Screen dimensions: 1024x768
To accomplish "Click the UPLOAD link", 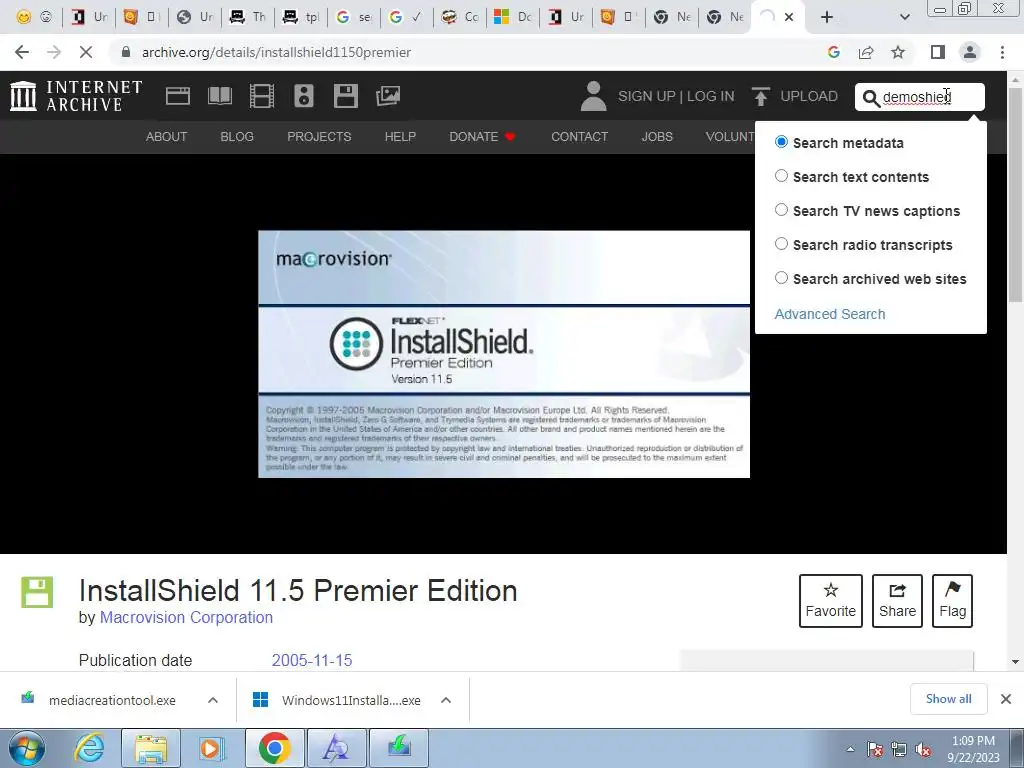I will coord(808,96).
